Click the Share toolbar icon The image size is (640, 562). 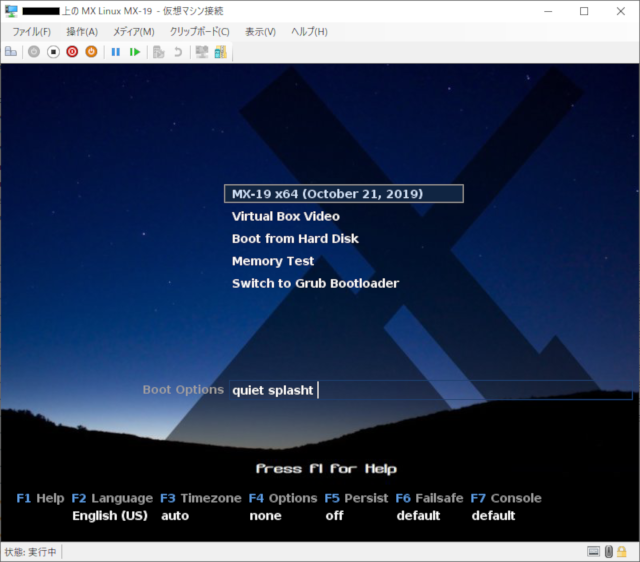pyautogui.click(x=221, y=52)
